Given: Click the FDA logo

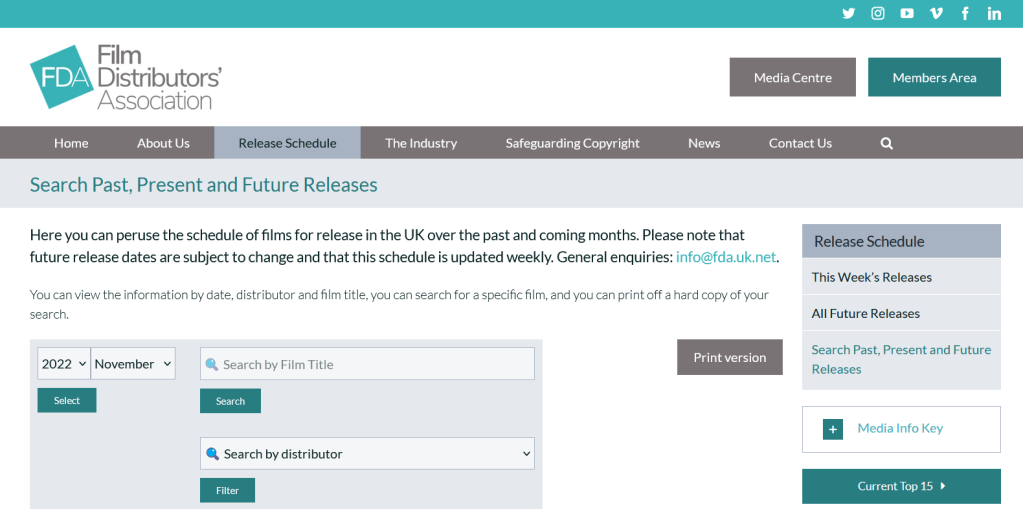Looking at the screenshot, I should point(126,77).
